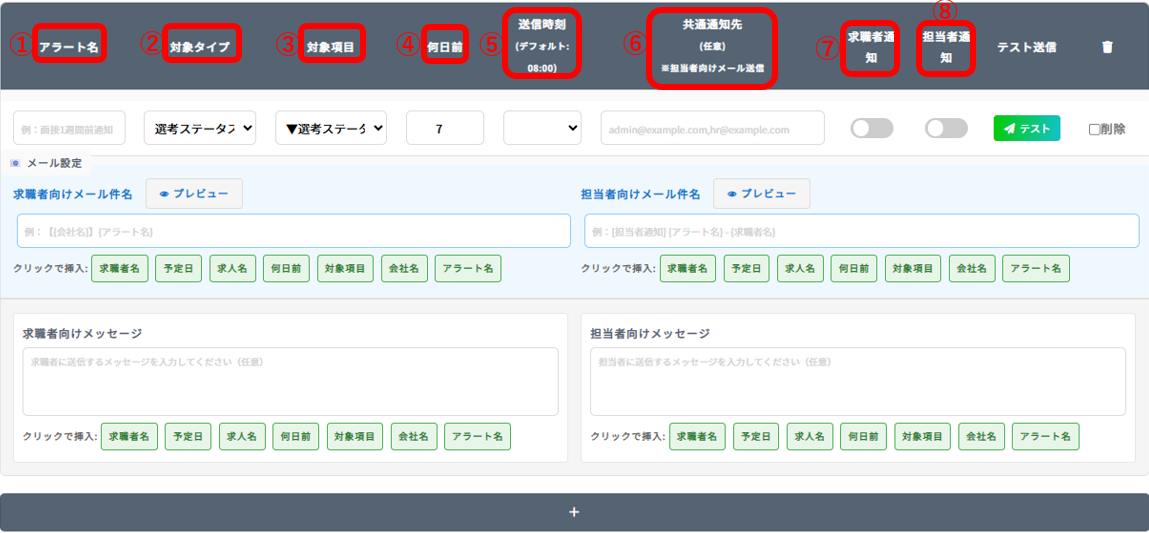Insert アラート名 tag in 担当者向けメッセージ
This screenshot has height=533, width=1149.
tap(1045, 436)
